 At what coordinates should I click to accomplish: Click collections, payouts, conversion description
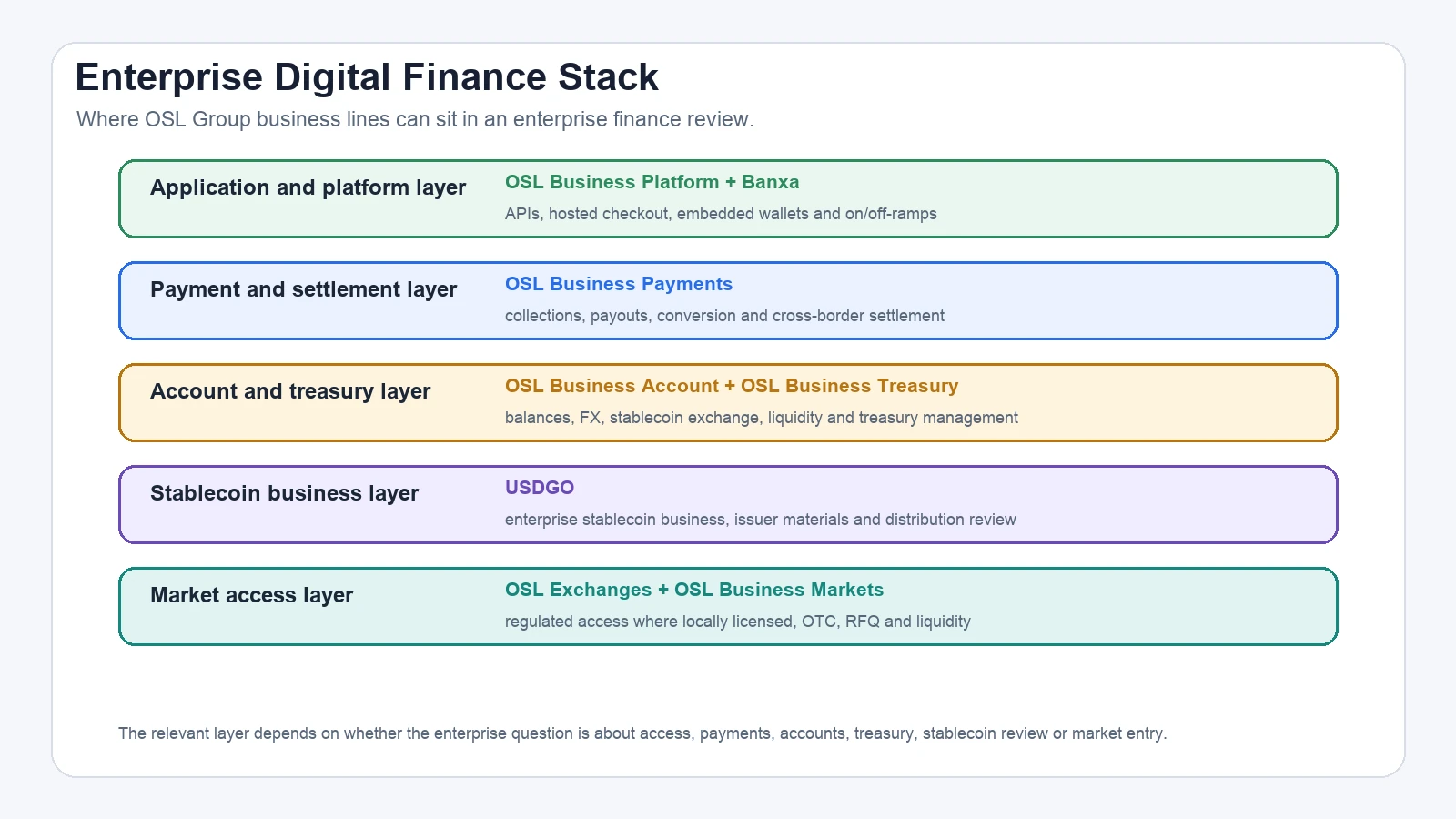coord(724,316)
